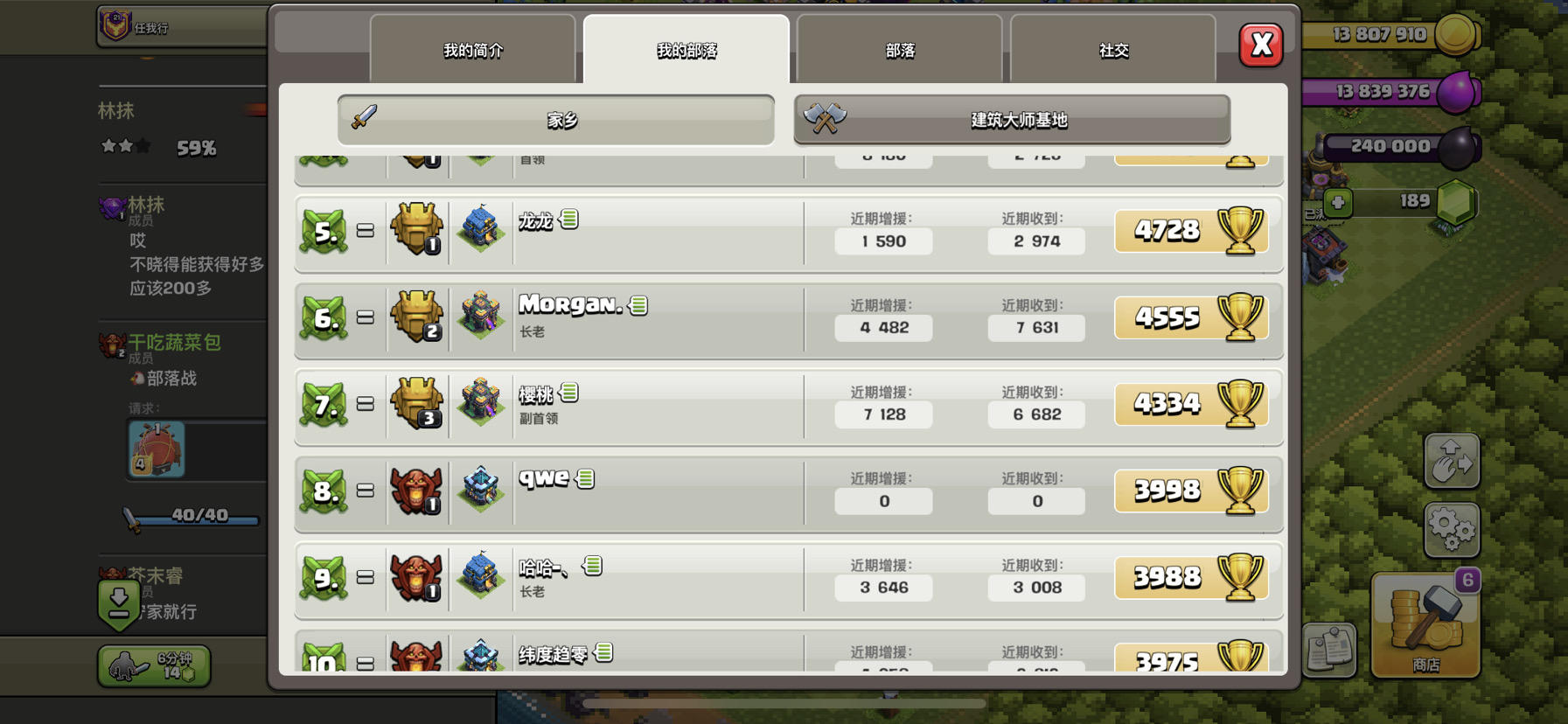Tap the requested troop thumbnail in chat
This screenshot has height=724, width=1568.
click(x=157, y=449)
